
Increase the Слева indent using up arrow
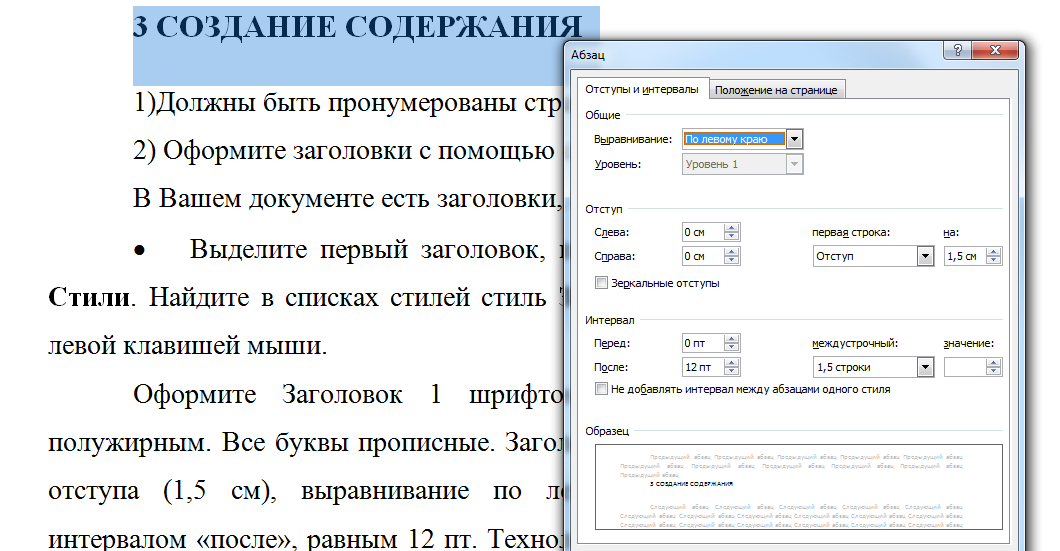click(733, 228)
